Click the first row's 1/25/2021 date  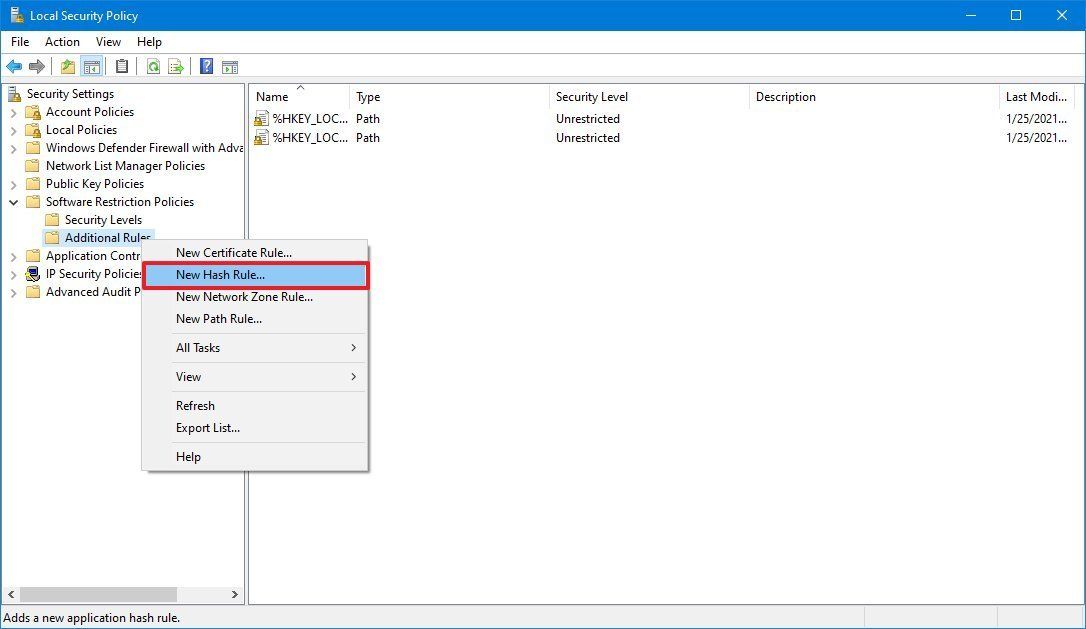pyautogui.click(x=1036, y=119)
